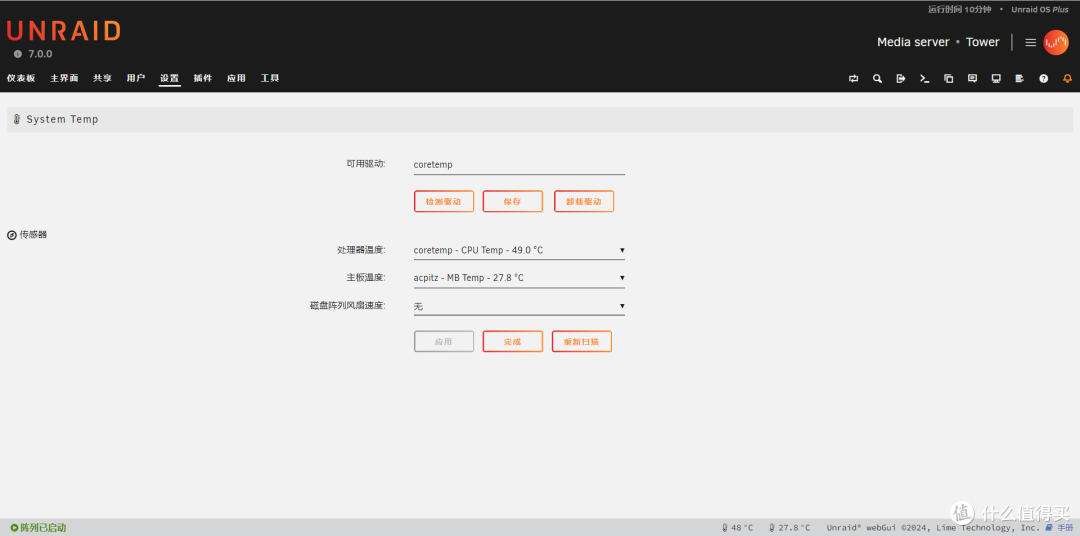Click the 主板温度 label
1080x536 pixels.
(x=366, y=277)
